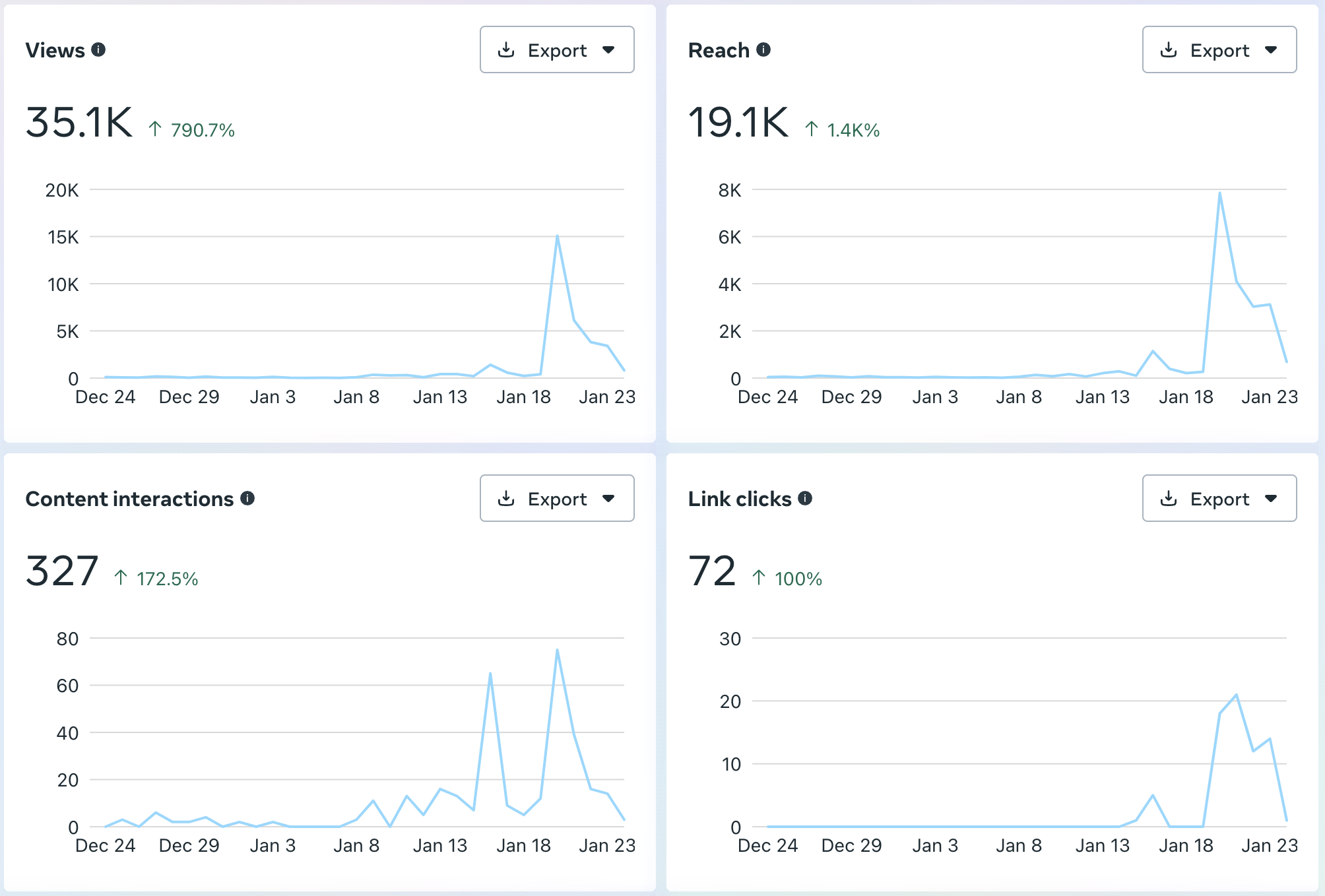The width and height of the screenshot is (1325, 896).
Task: Click the 19.1K Reach total
Action: tap(738, 123)
